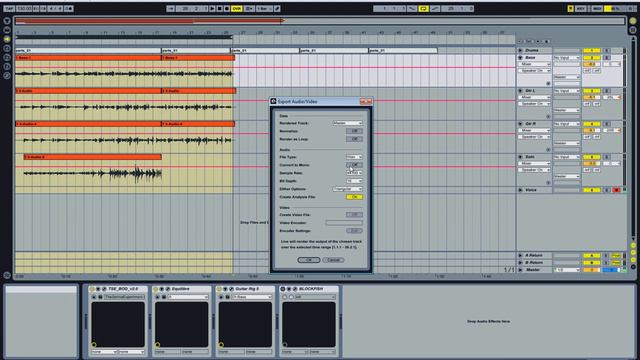Toggle Normalize option in export dialog
The width and height of the screenshot is (640, 360).
point(354,131)
